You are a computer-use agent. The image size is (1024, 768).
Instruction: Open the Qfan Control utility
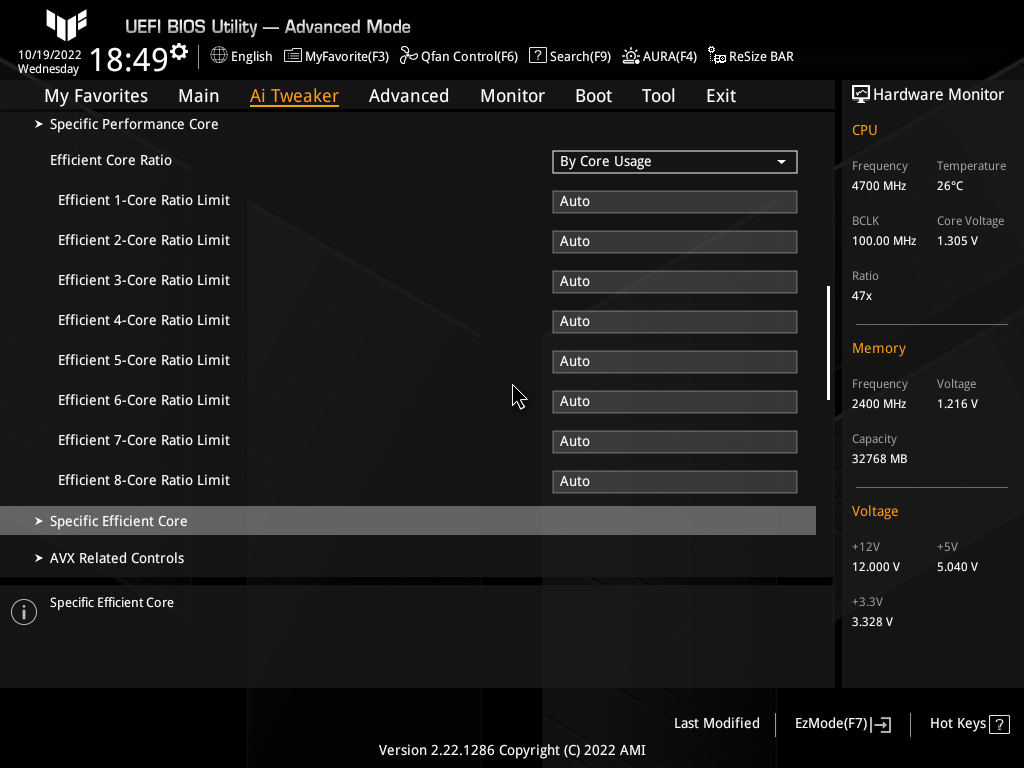pos(458,56)
